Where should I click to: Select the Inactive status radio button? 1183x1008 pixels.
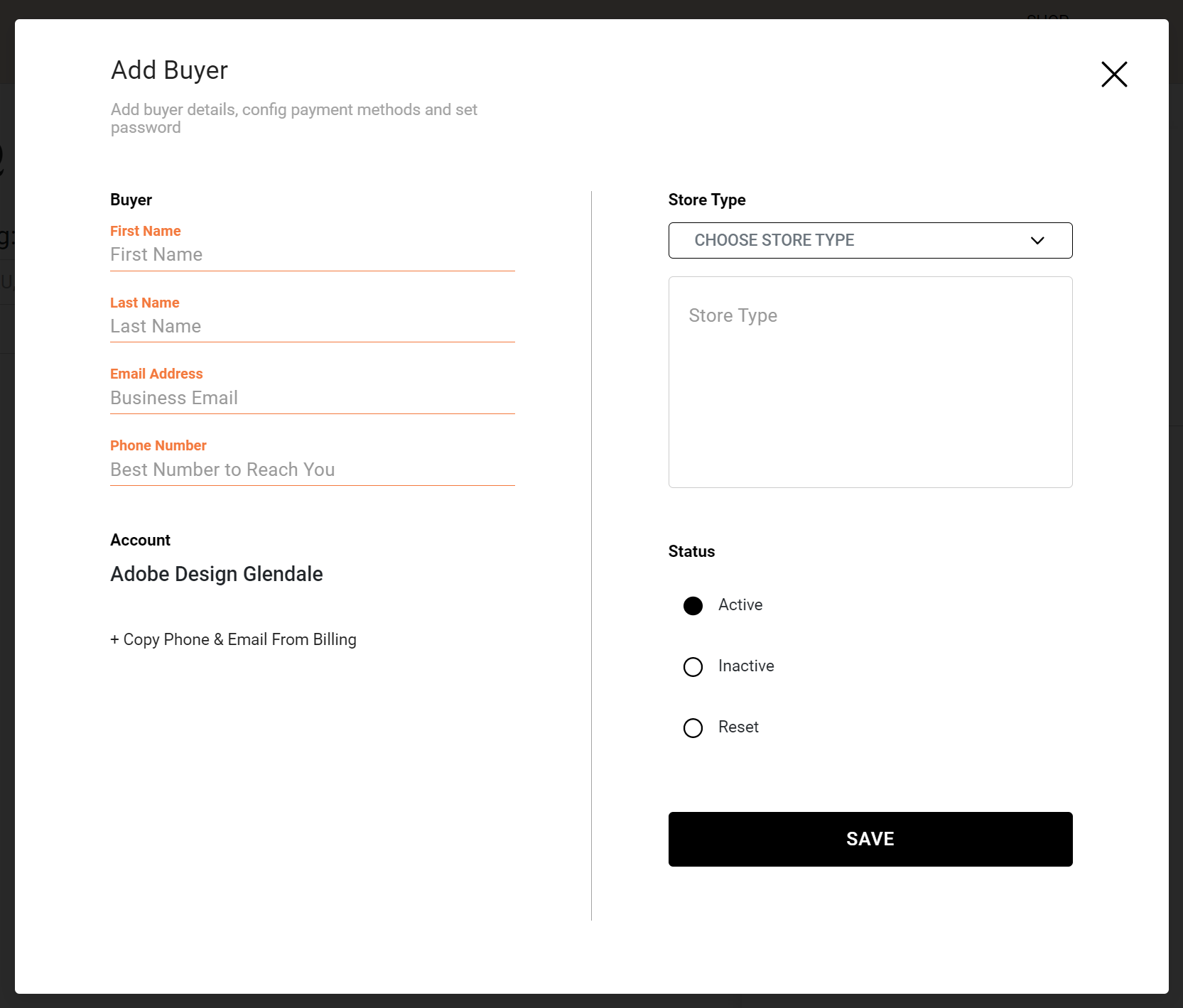click(x=693, y=666)
